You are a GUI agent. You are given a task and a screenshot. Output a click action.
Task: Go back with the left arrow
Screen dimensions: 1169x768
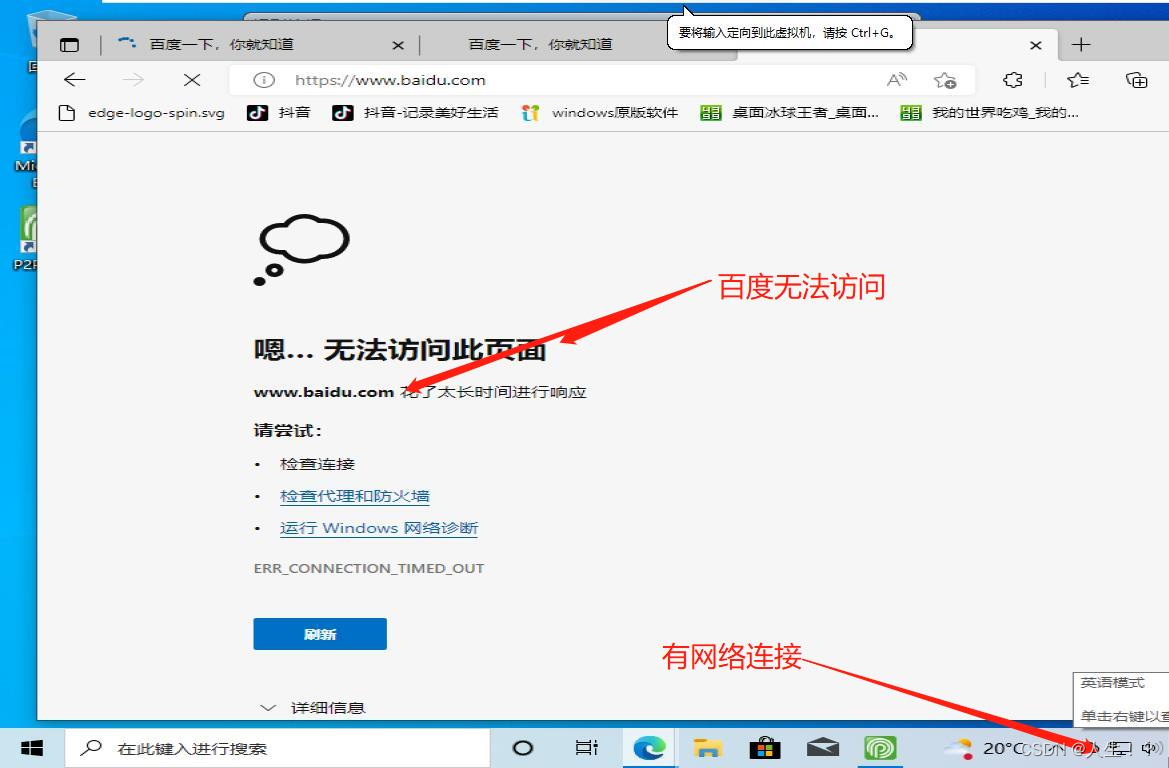pyautogui.click(x=75, y=80)
